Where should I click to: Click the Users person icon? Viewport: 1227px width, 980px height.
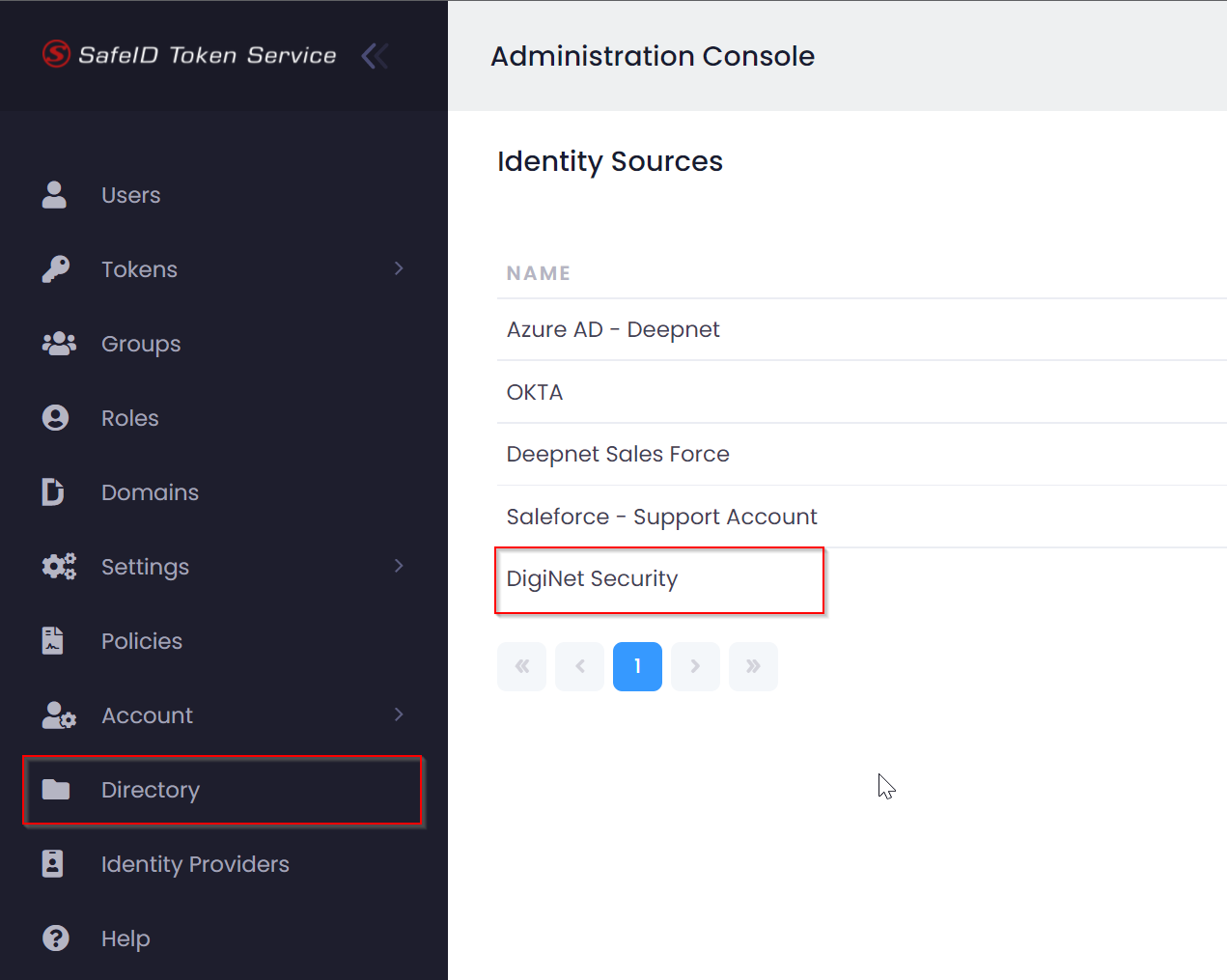55,195
